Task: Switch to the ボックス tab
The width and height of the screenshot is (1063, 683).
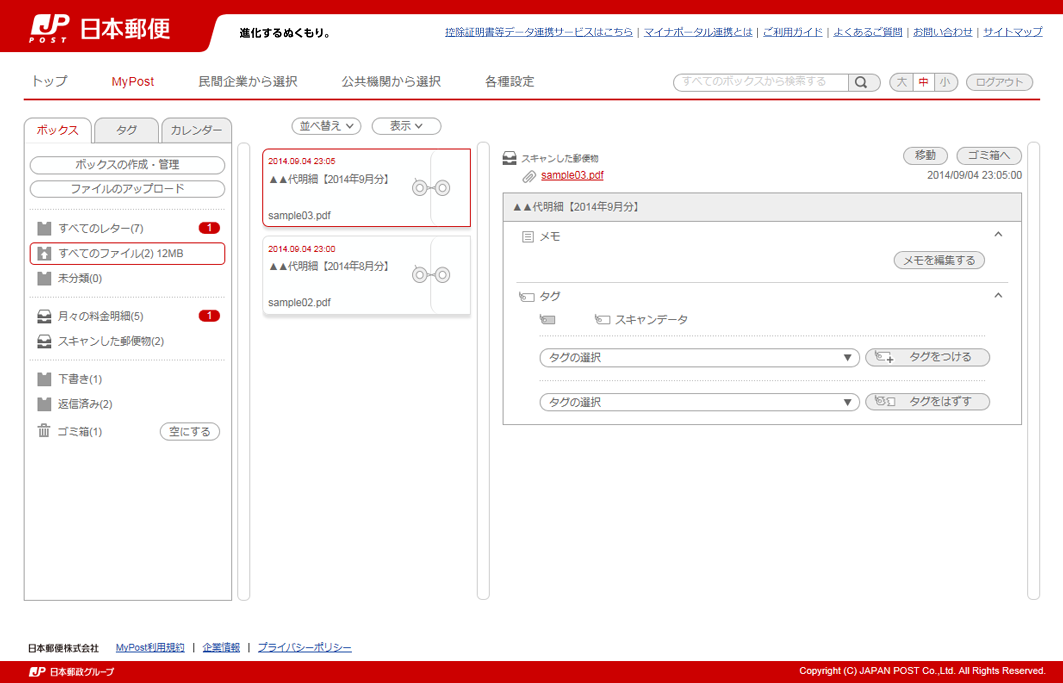Action: [x=58, y=130]
